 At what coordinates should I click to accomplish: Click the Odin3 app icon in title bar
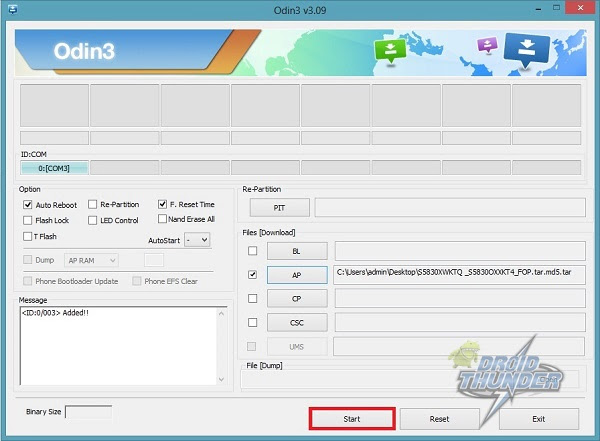point(13,9)
